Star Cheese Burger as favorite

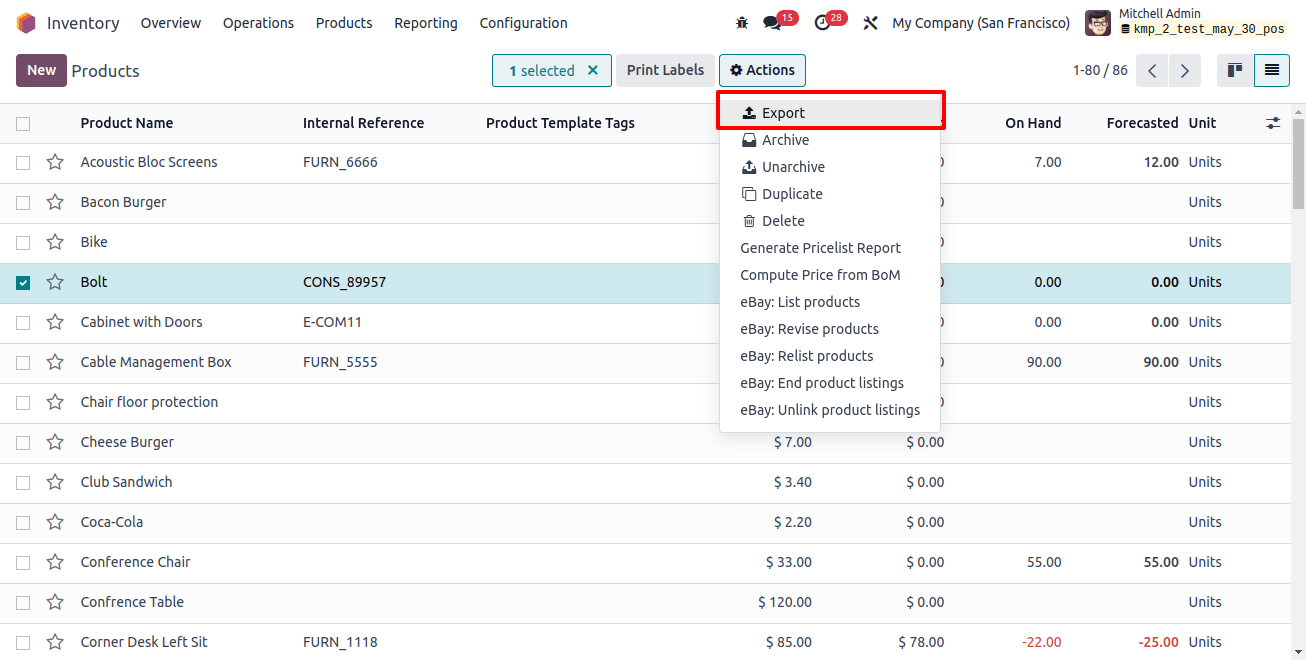coord(55,442)
